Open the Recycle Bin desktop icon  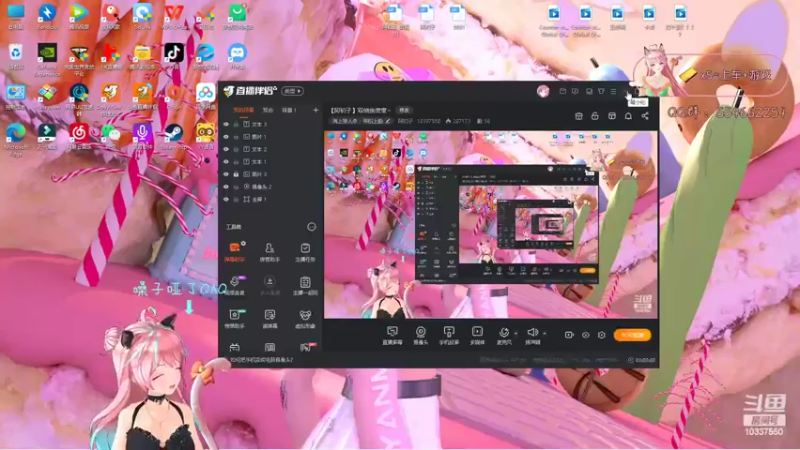point(16,56)
